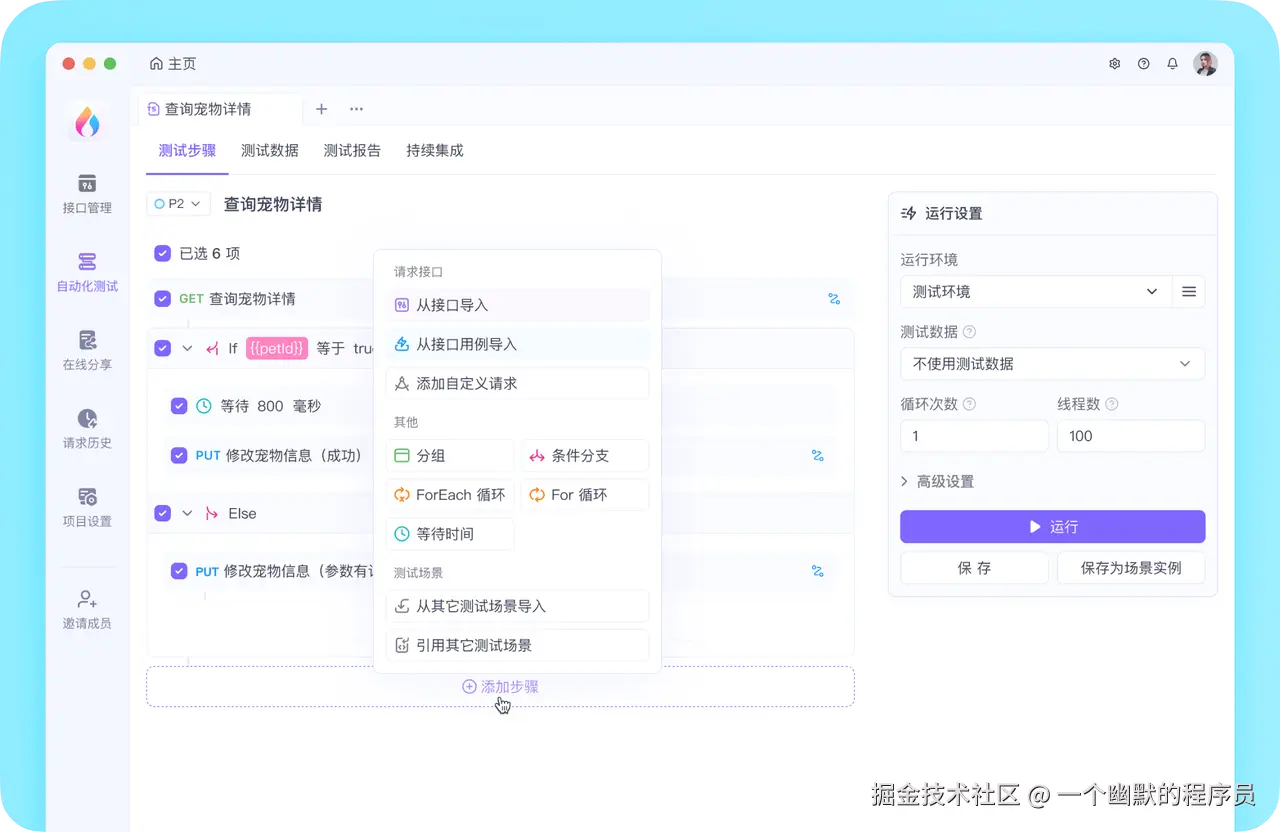Open the notification bell

coord(1172,63)
